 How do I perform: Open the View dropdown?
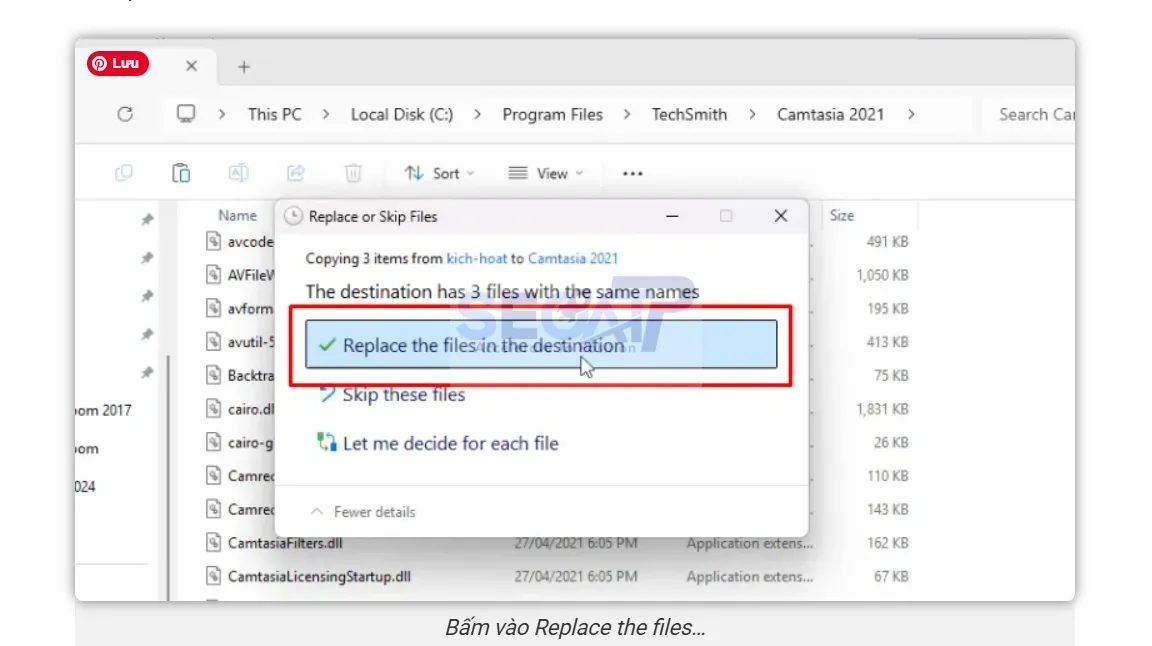tap(546, 173)
